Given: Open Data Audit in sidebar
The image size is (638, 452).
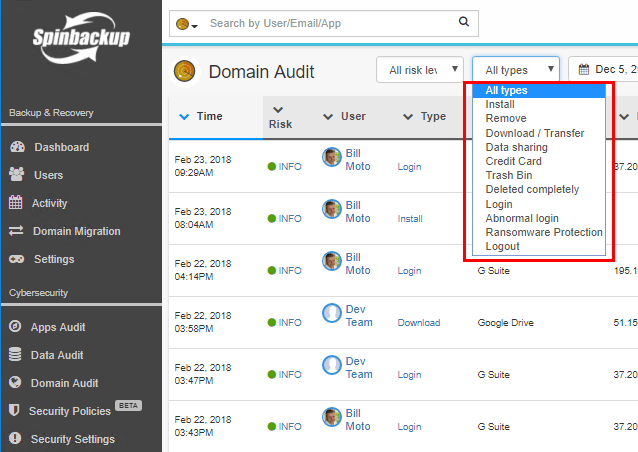Looking at the screenshot, I should 57,355.
